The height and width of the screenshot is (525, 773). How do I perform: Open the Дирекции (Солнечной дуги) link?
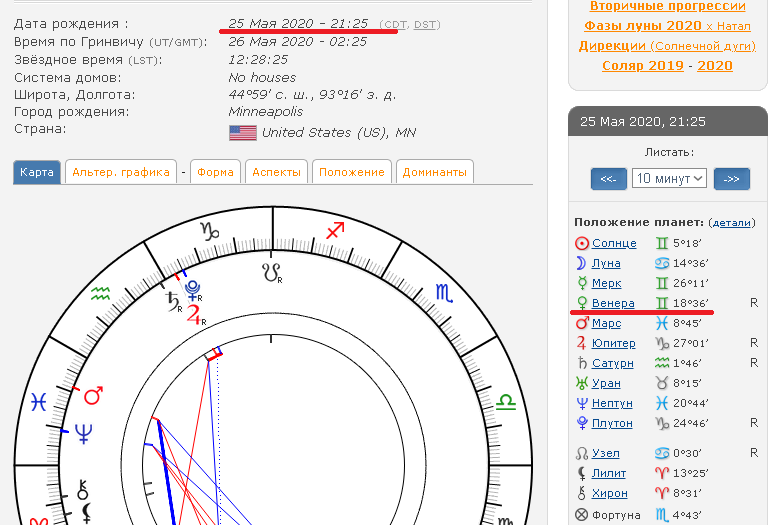click(667, 46)
